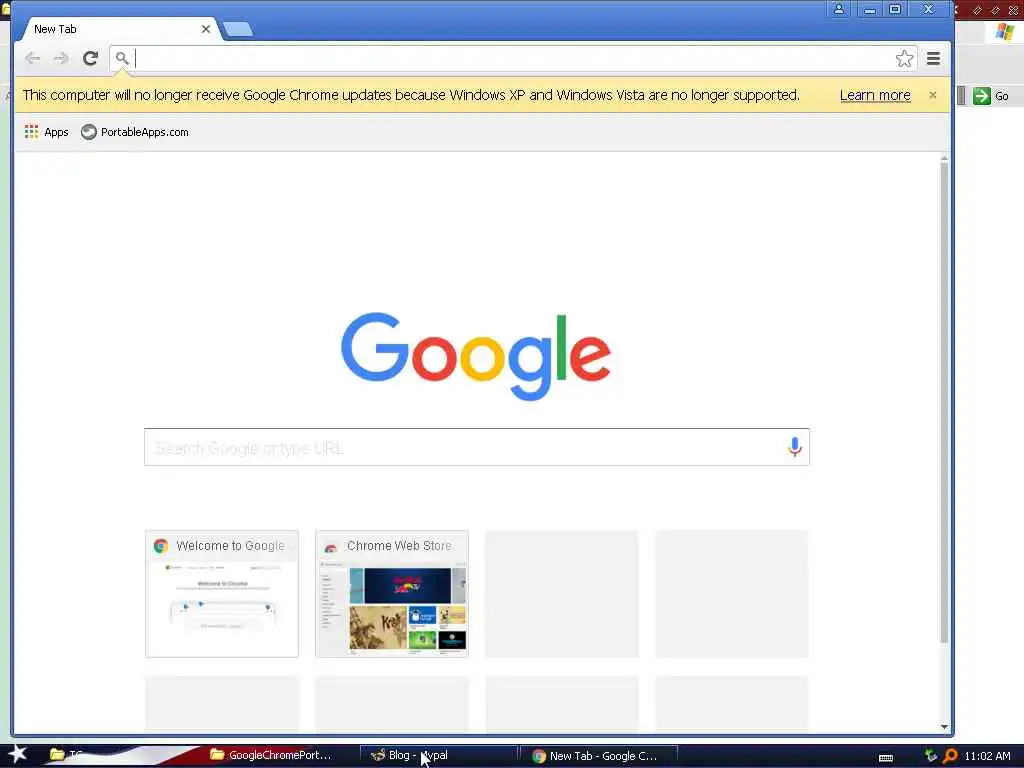Click the Go button in the background window
The image size is (1024, 768).
click(991, 96)
